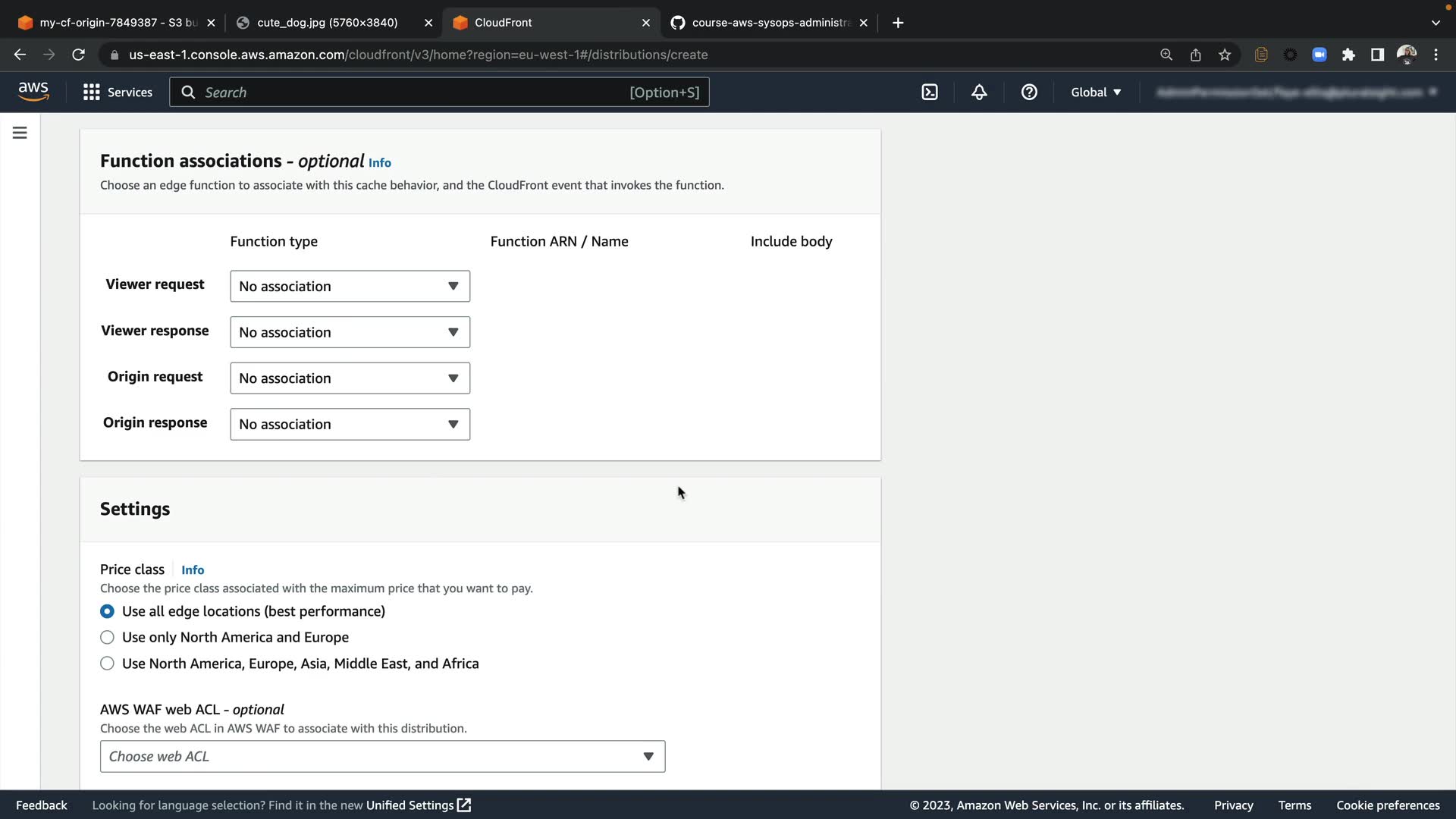Switch to the cute_dog.jpg tab
1456x819 pixels.
pyautogui.click(x=327, y=23)
